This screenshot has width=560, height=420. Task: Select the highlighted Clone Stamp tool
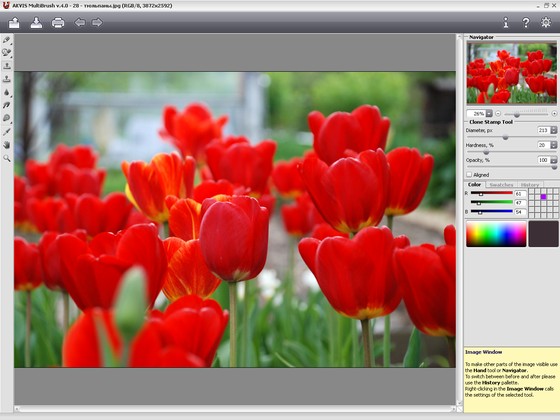pos(7,66)
